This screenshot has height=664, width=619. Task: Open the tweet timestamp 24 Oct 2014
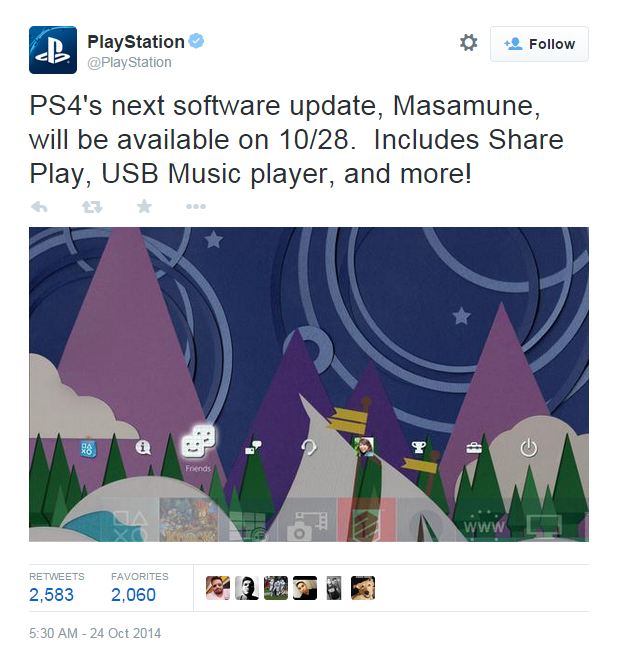click(x=95, y=633)
